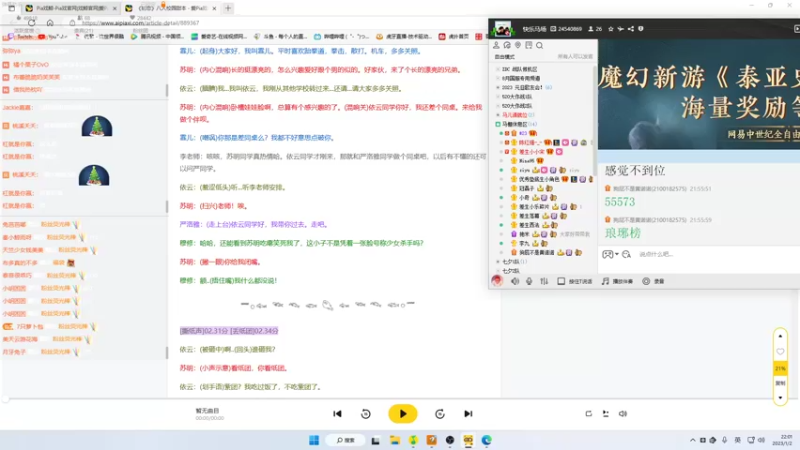This screenshot has height=450, width=800.
Task: Click the taskbar search box
Action: [x=345, y=440]
